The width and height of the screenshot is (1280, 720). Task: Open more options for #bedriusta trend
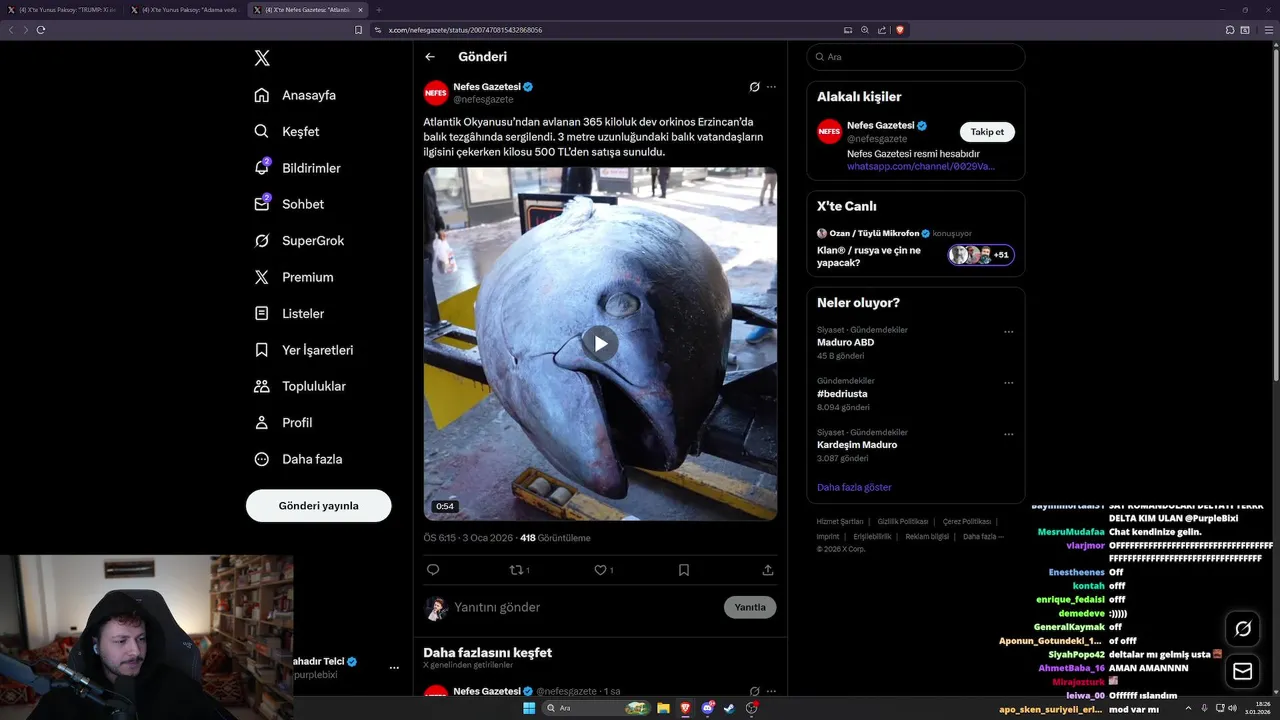point(1008,383)
